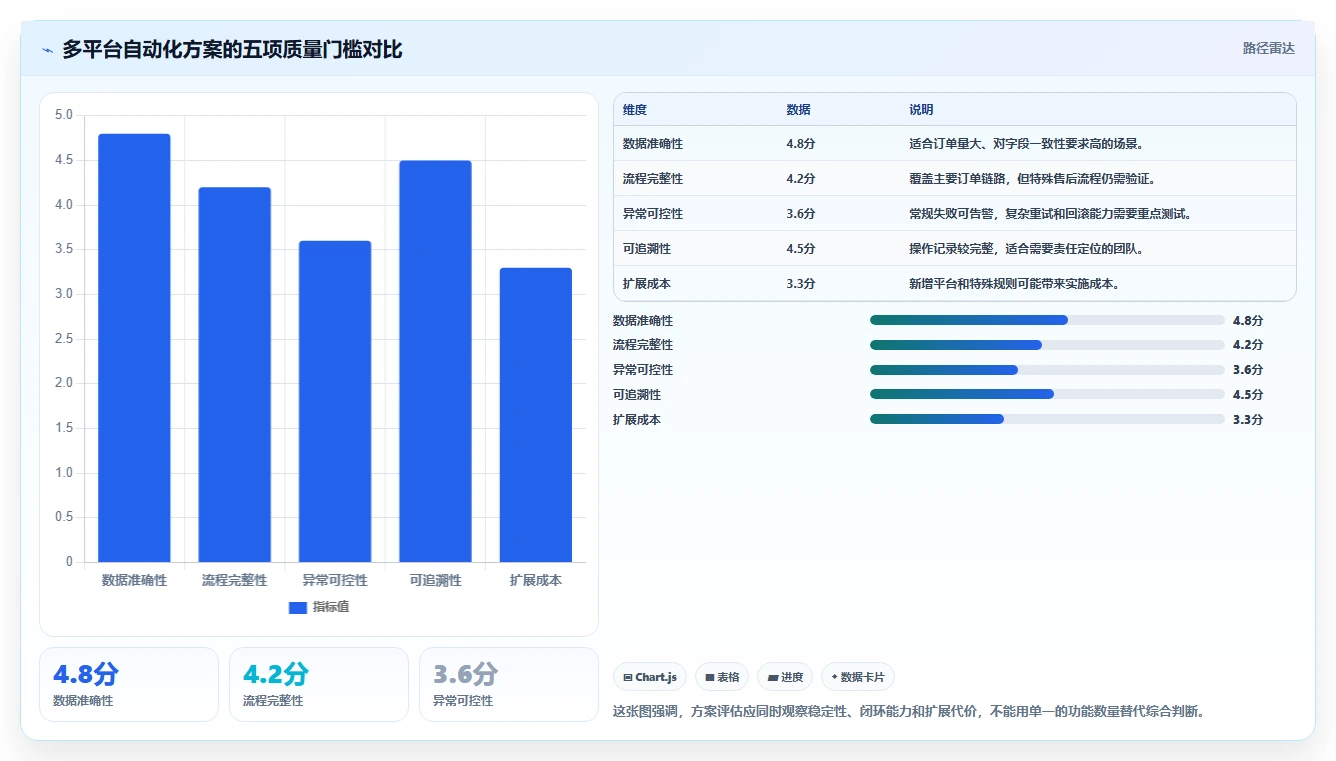Click the 路径雷达 label in header

(x=1268, y=48)
